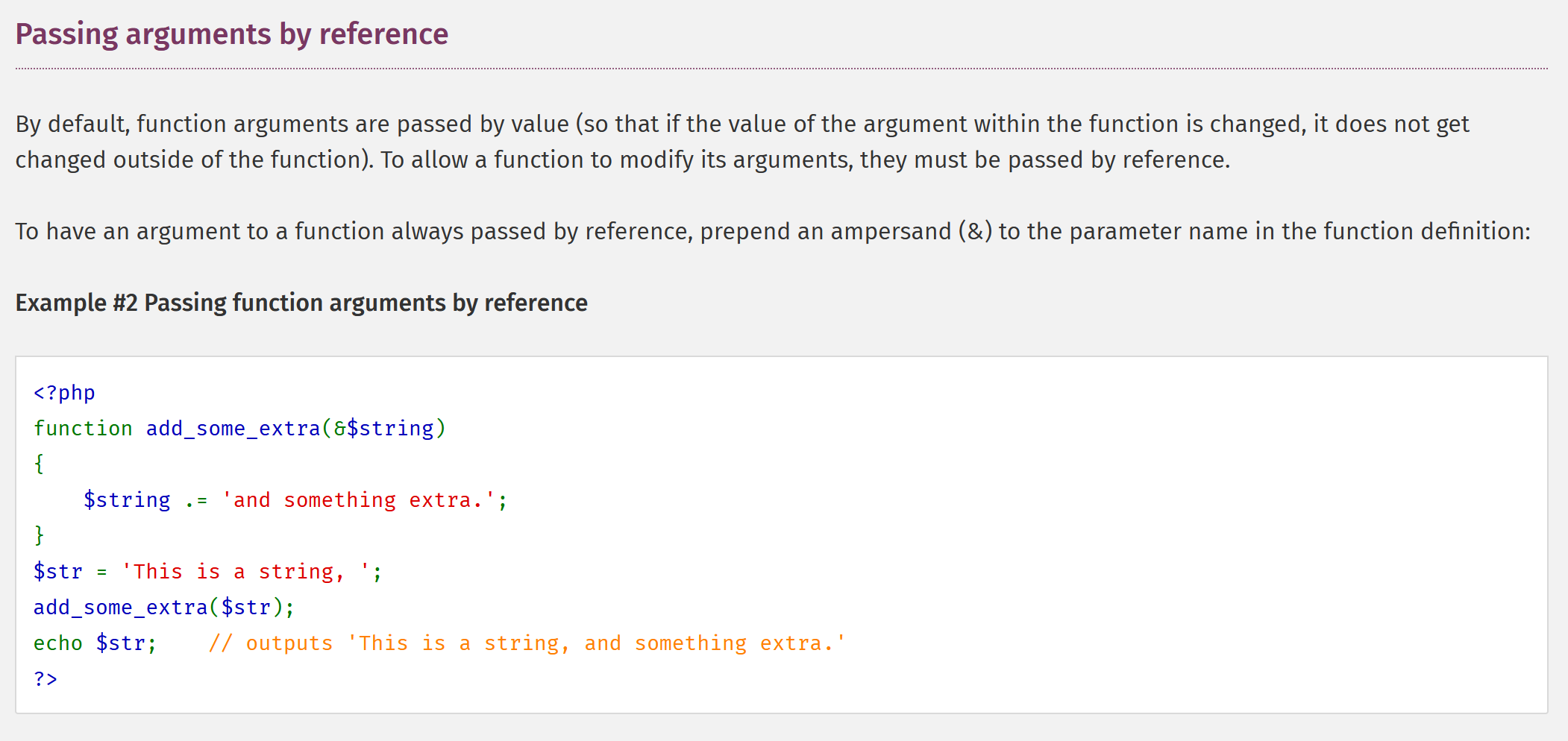Click "$str" on the assignment line
The image size is (1568, 741).
(57, 572)
